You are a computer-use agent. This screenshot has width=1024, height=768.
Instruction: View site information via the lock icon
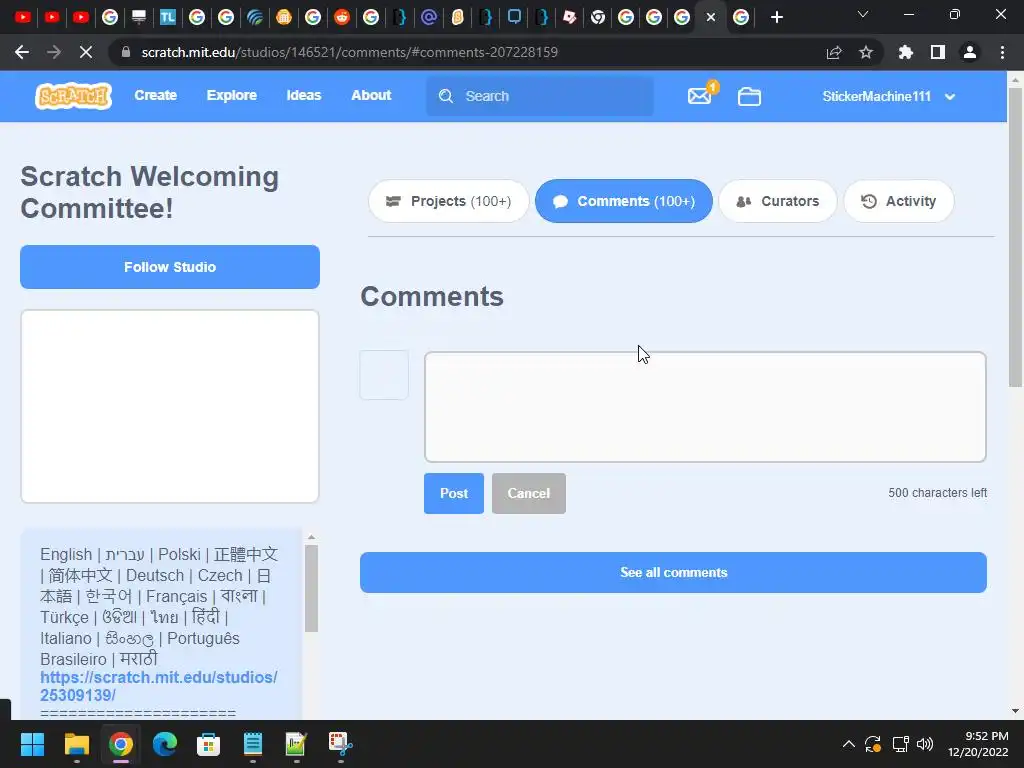click(126, 52)
